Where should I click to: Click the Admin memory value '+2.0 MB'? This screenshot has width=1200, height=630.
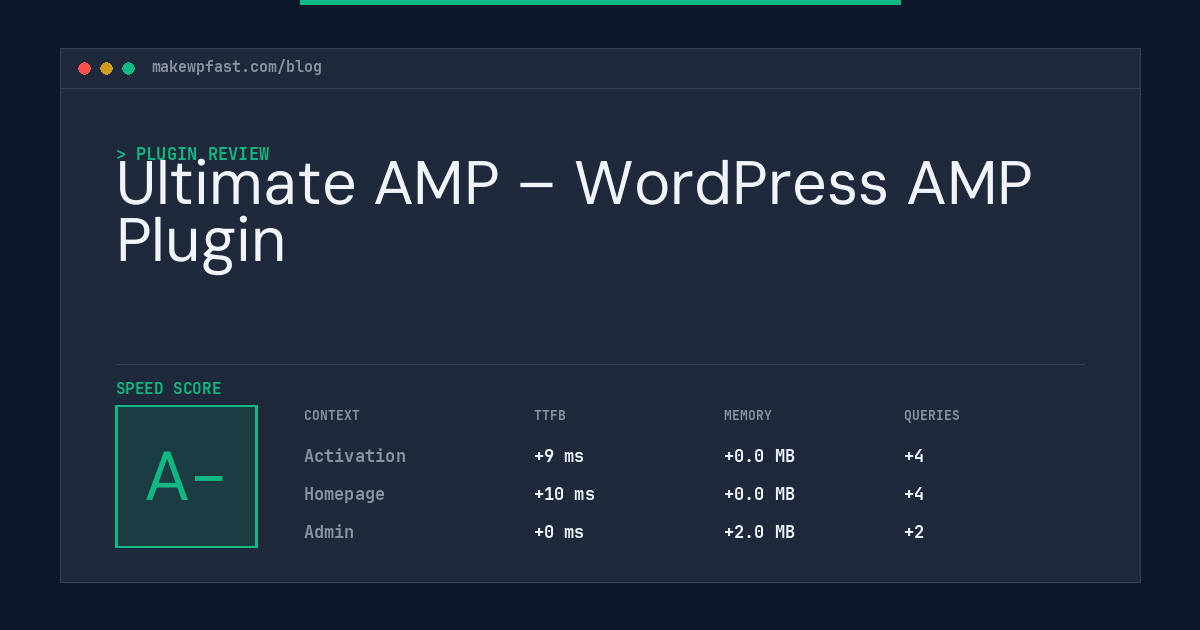pyautogui.click(x=759, y=532)
